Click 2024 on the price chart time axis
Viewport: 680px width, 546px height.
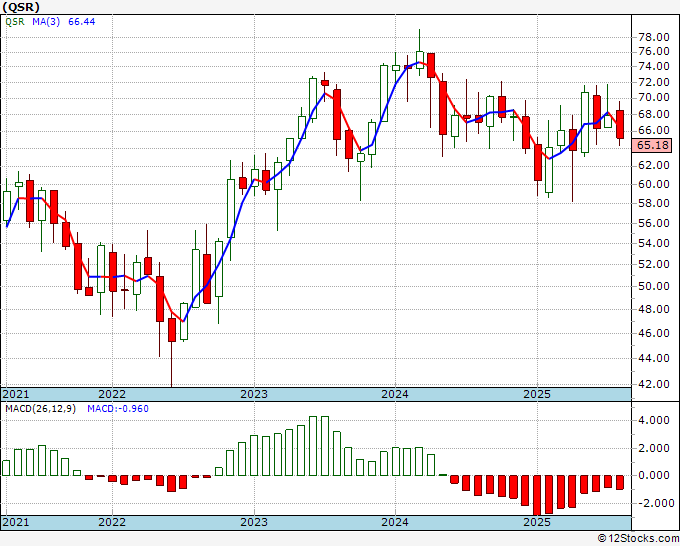point(395,394)
